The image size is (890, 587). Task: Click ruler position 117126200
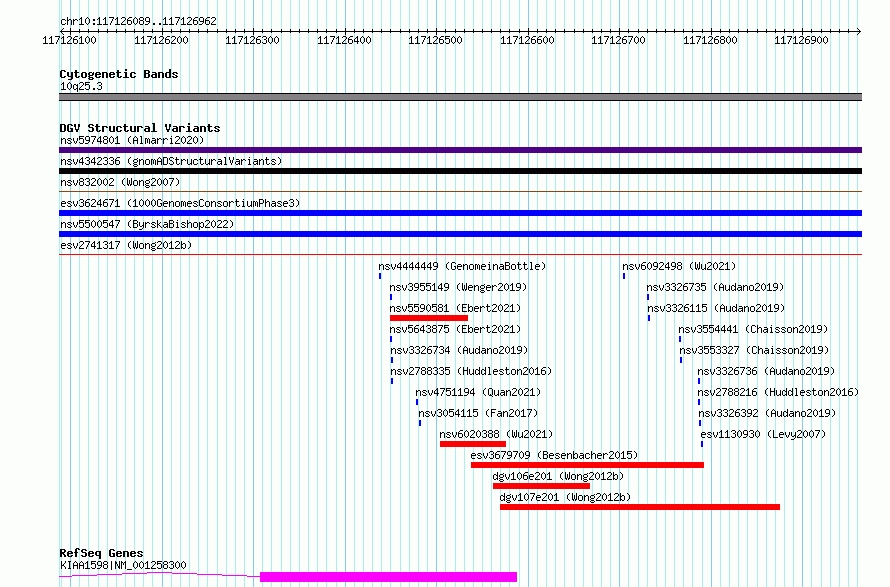pyautogui.click(x=161, y=40)
